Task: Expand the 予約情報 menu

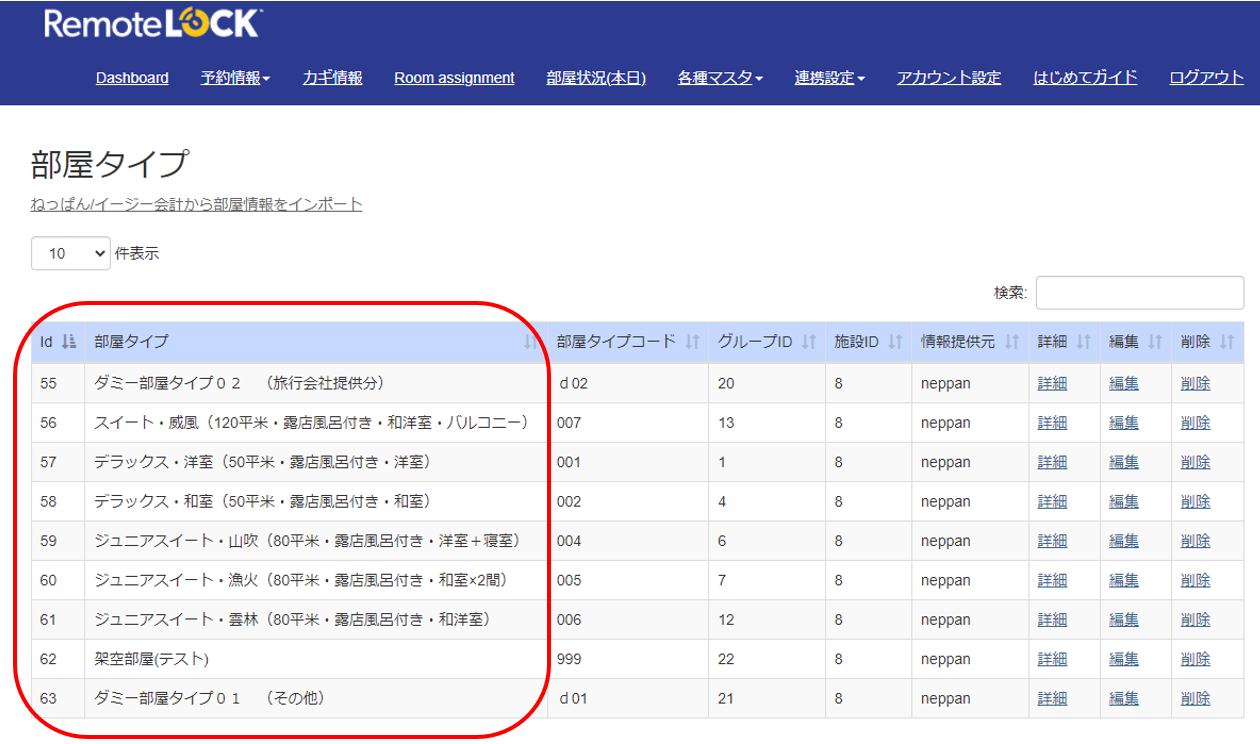Action: click(x=235, y=78)
